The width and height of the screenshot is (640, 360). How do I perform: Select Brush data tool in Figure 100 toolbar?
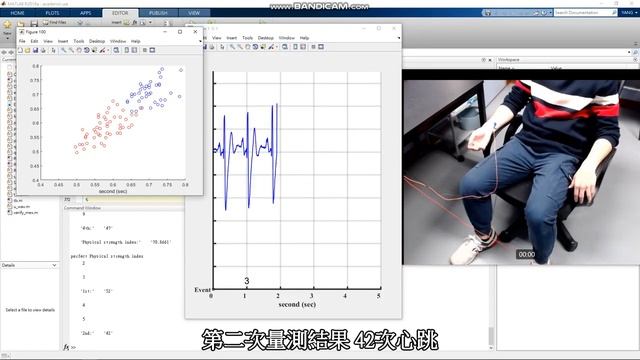pos(102,50)
